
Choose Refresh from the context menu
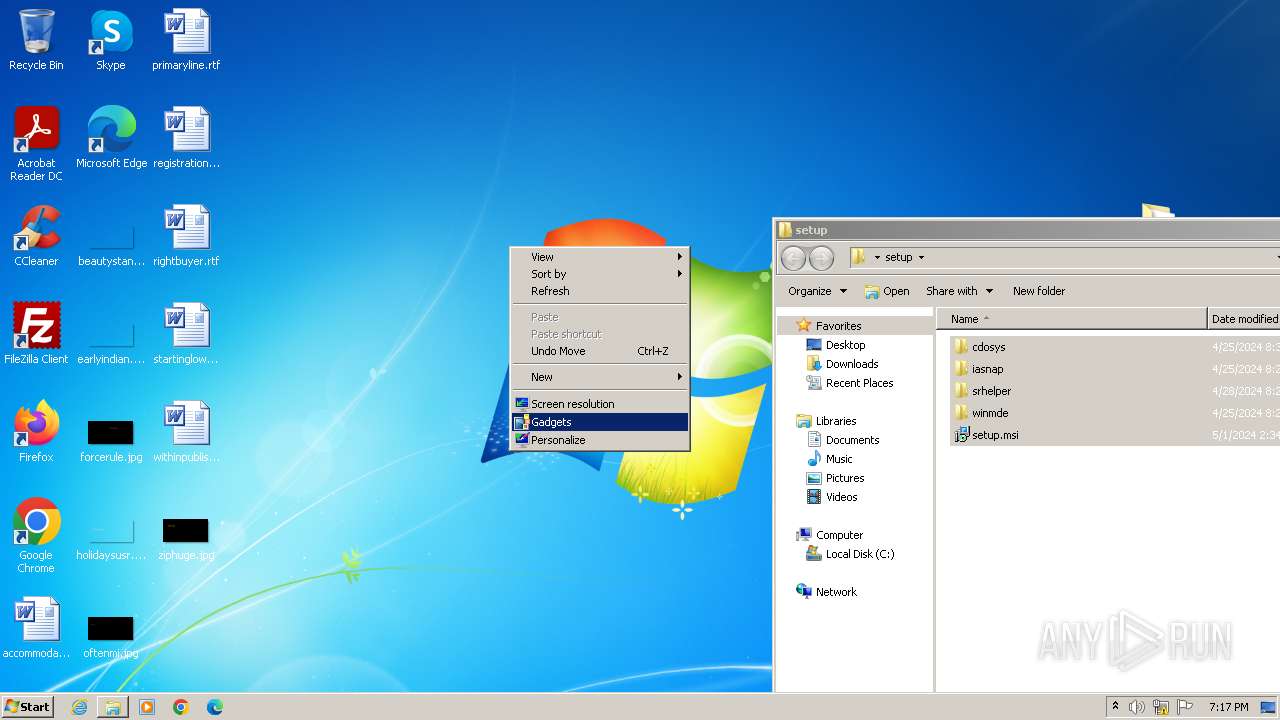click(x=600, y=291)
